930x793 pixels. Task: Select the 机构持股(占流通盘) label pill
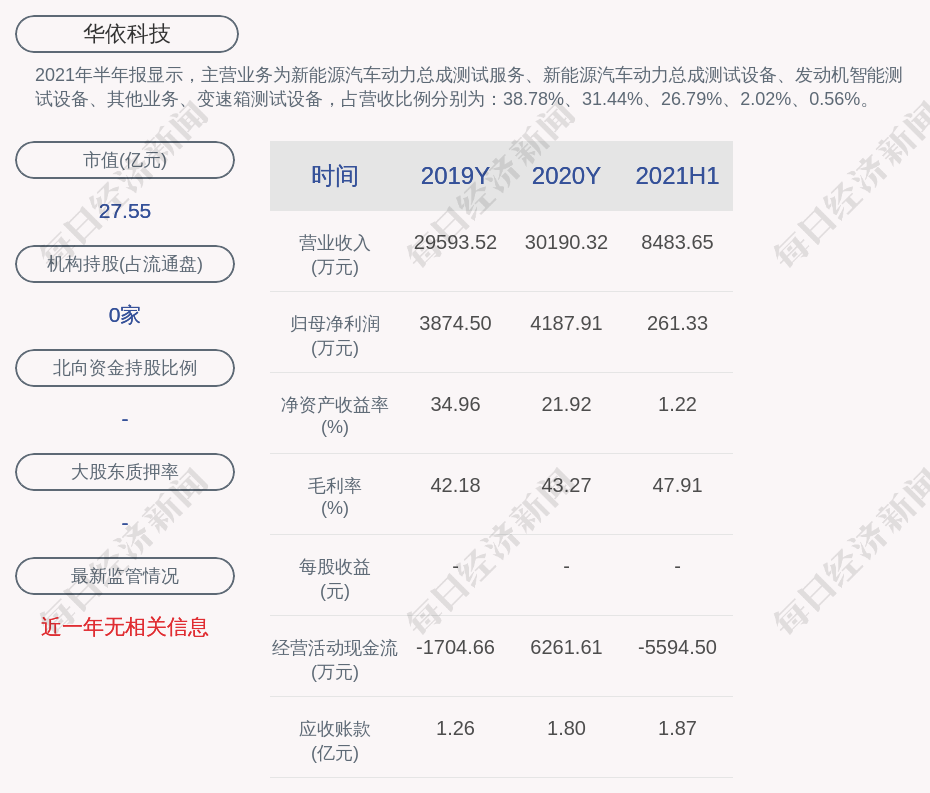[x=125, y=264]
